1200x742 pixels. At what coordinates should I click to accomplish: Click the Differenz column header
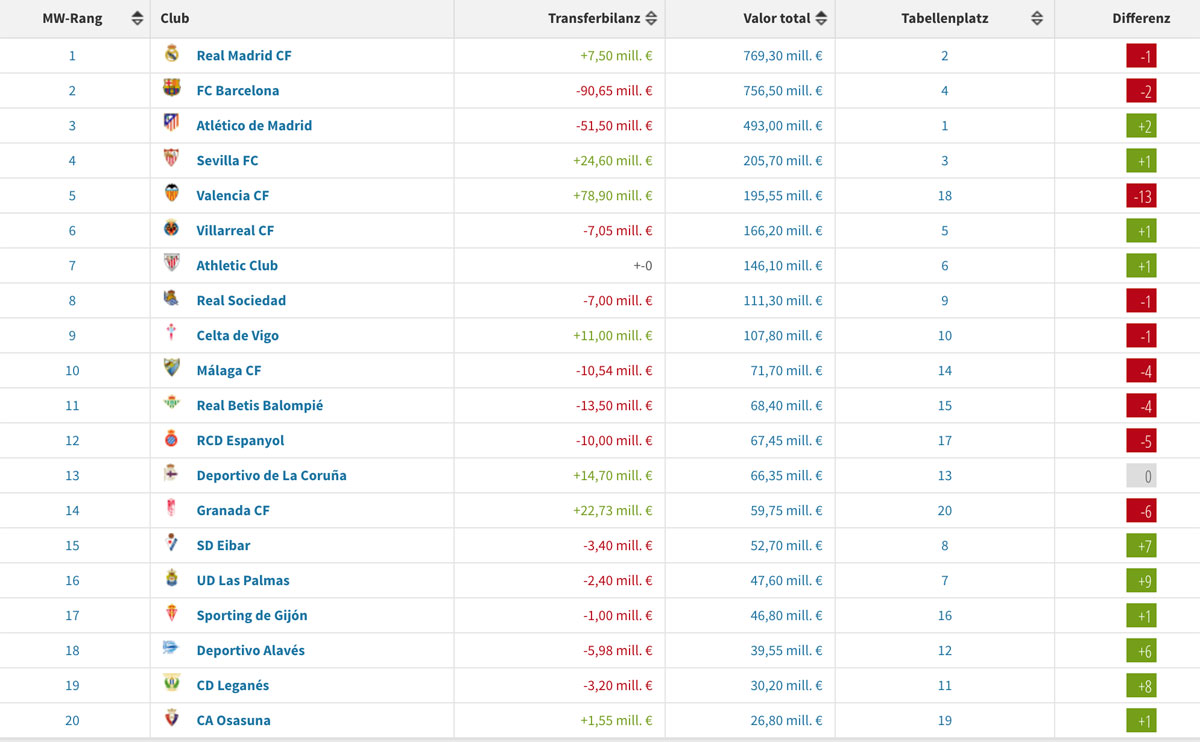1141,18
